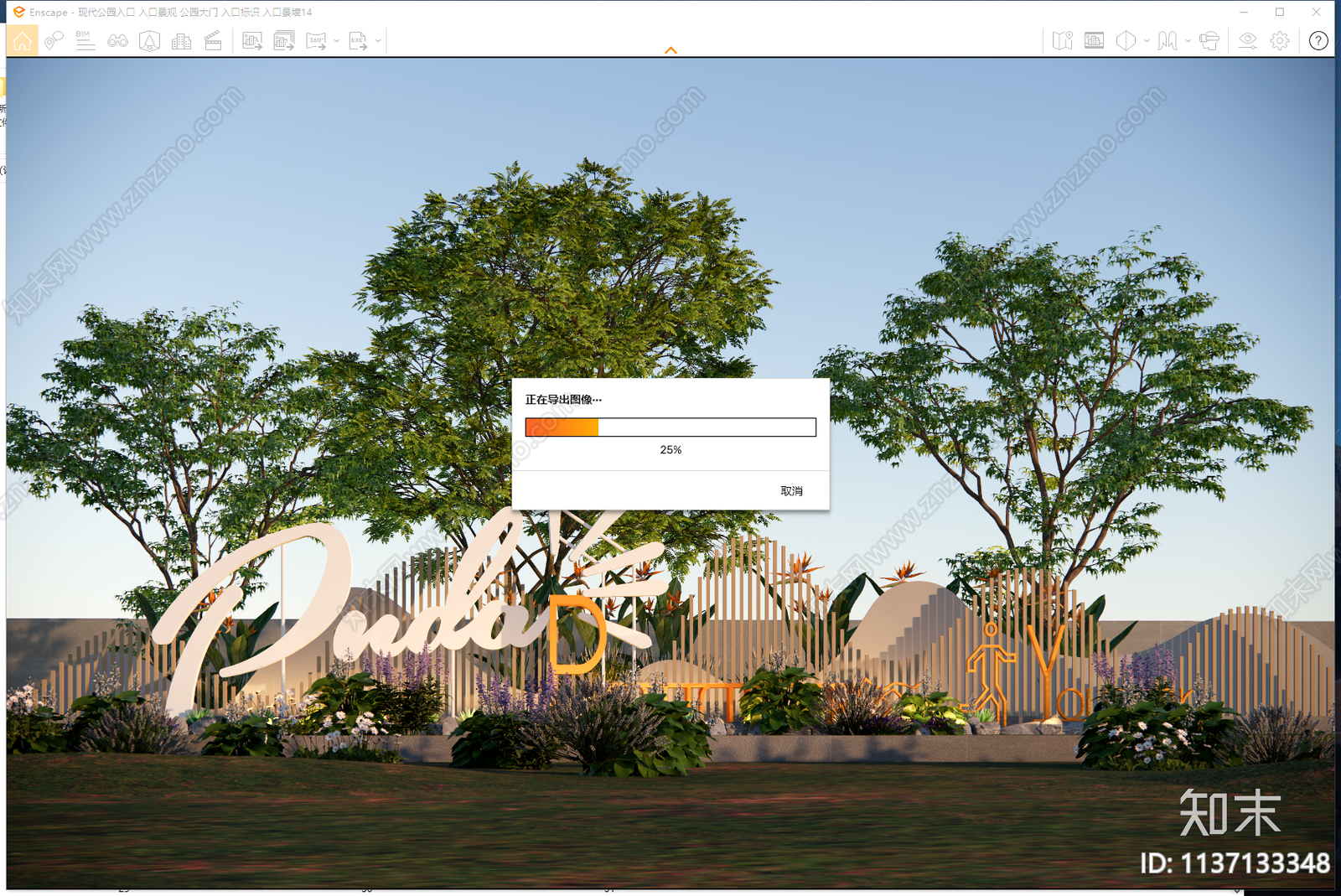Open the collaborative annotations pin icon
This screenshot has height=896, width=1341.
pyautogui.click(x=54, y=40)
